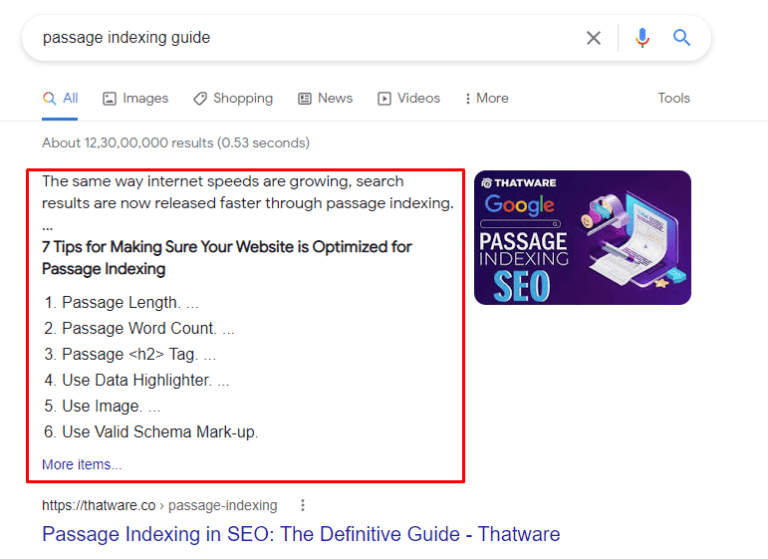The height and width of the screenshot is (559, 768).
Task: Expand the More items... link
Action: (82, 464)
